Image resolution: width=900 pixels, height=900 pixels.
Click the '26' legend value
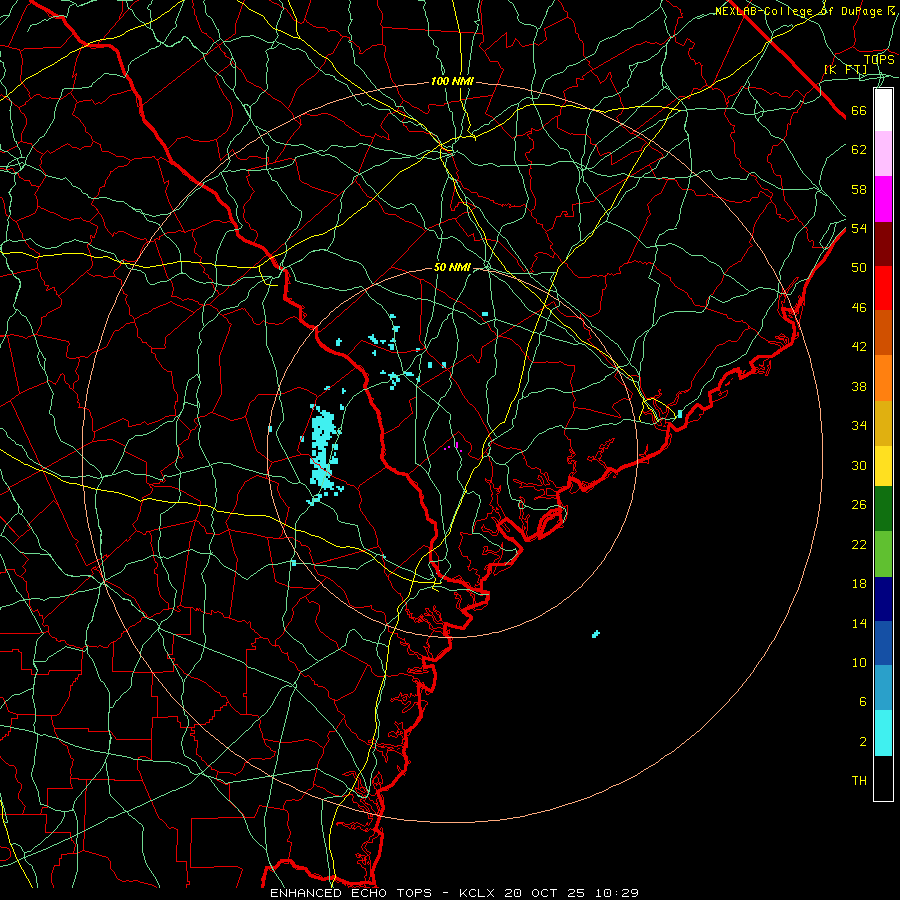pyautogui.click(x=859, y=505)
